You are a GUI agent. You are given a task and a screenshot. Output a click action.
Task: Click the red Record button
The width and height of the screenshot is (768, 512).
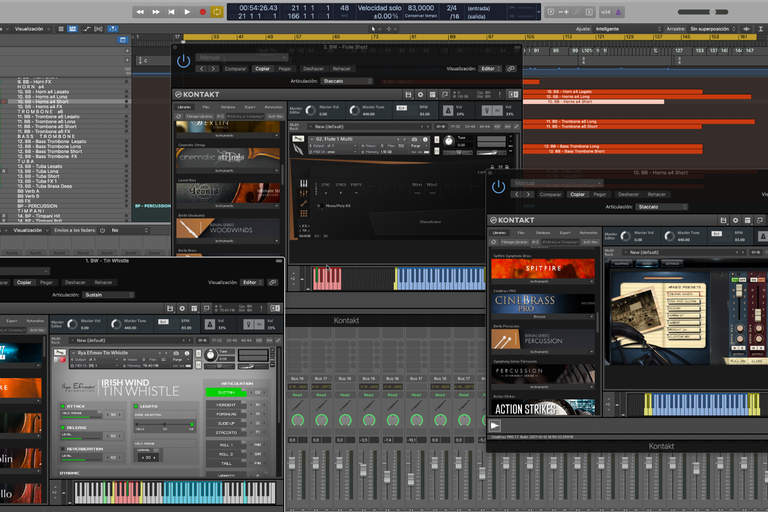[202, 12]
